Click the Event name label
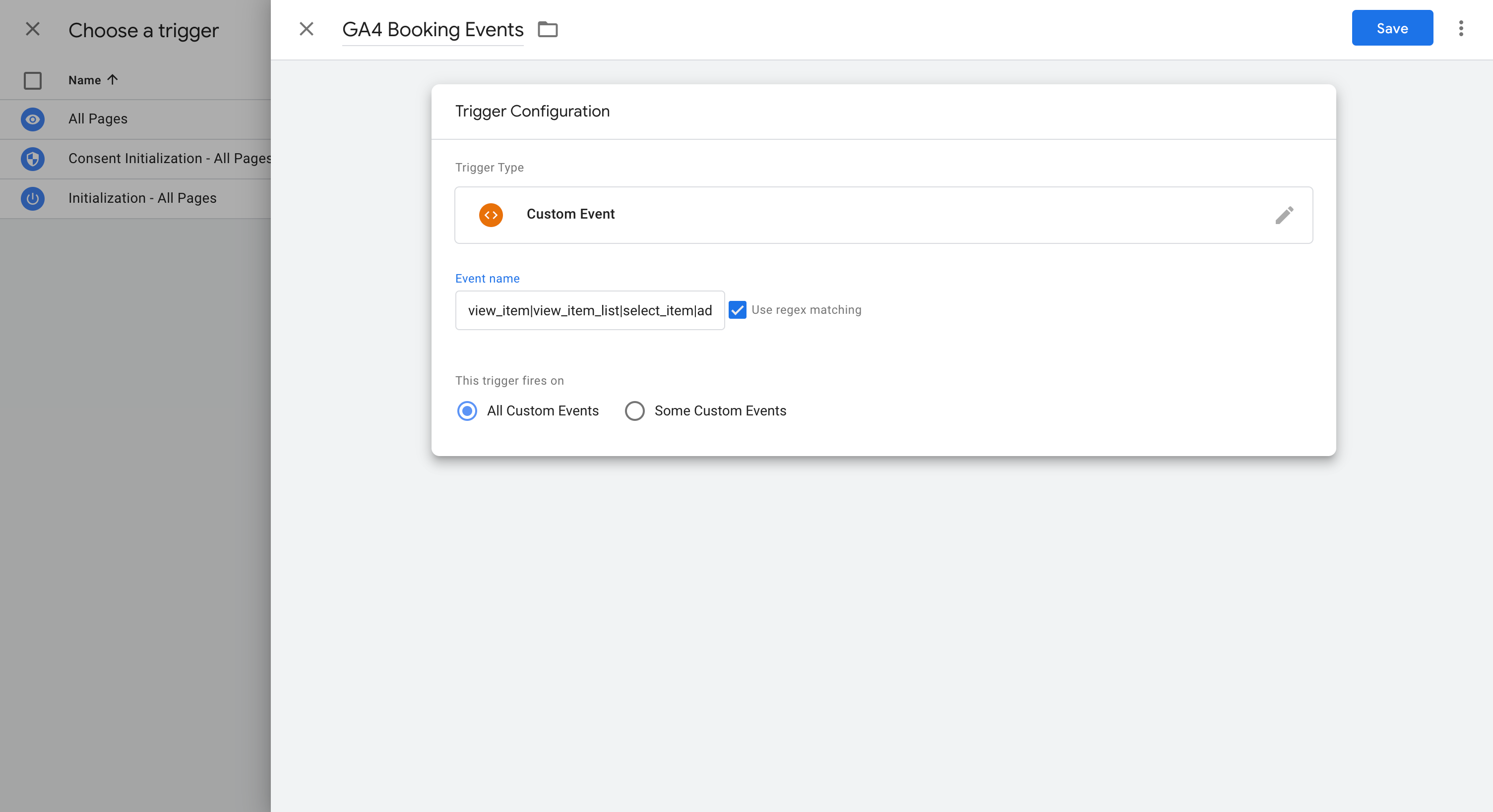Screen dimensions: 1493x812 pos(488,279)
